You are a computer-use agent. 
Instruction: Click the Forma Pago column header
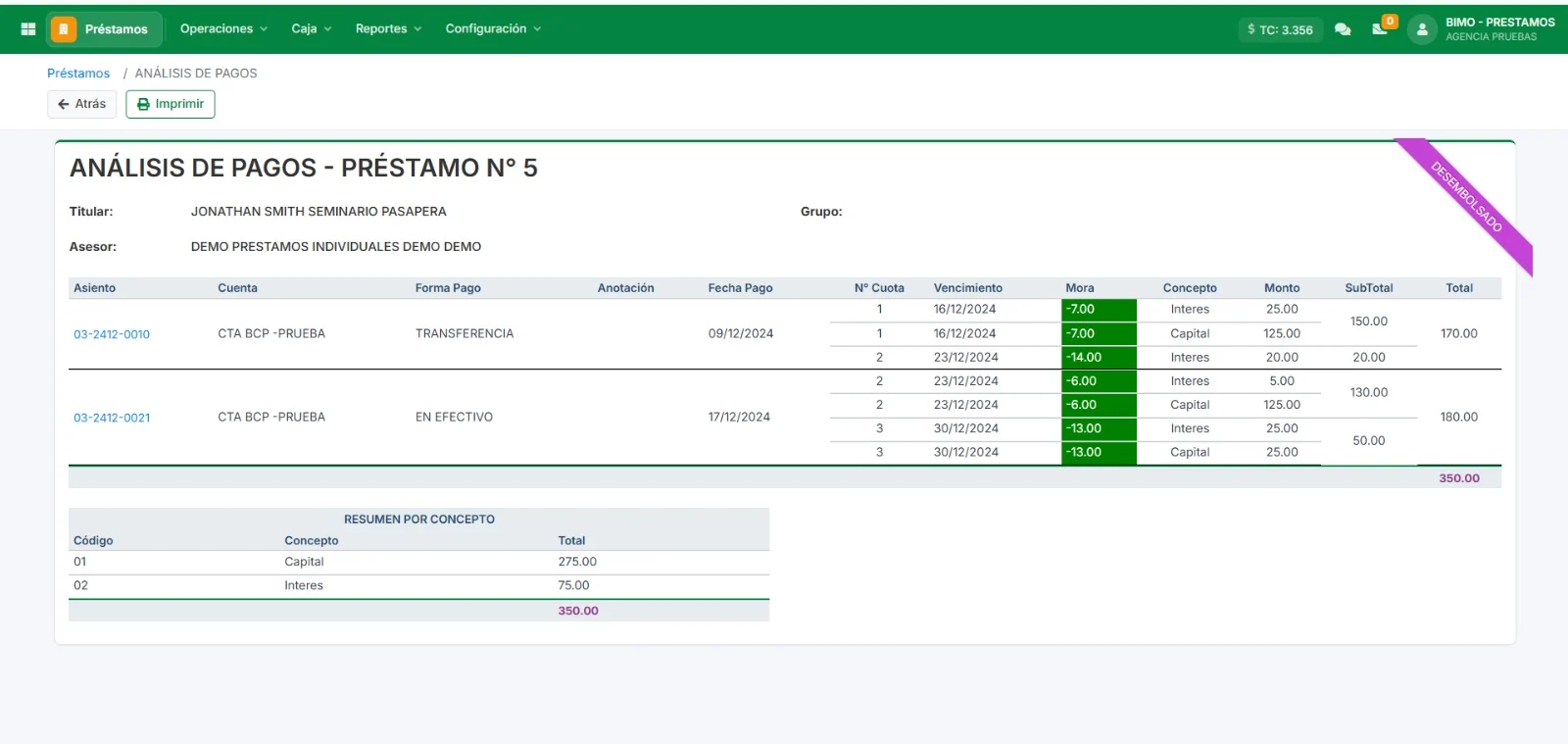tap(448, 288)
